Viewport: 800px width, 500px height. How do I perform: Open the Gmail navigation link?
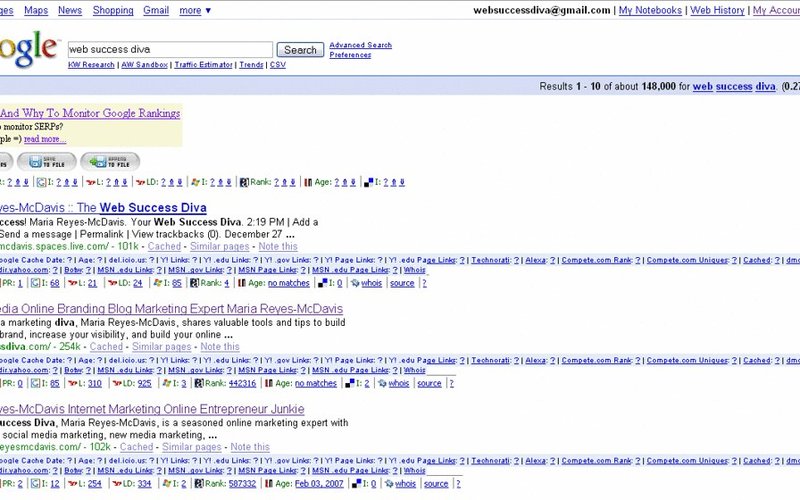156,10
